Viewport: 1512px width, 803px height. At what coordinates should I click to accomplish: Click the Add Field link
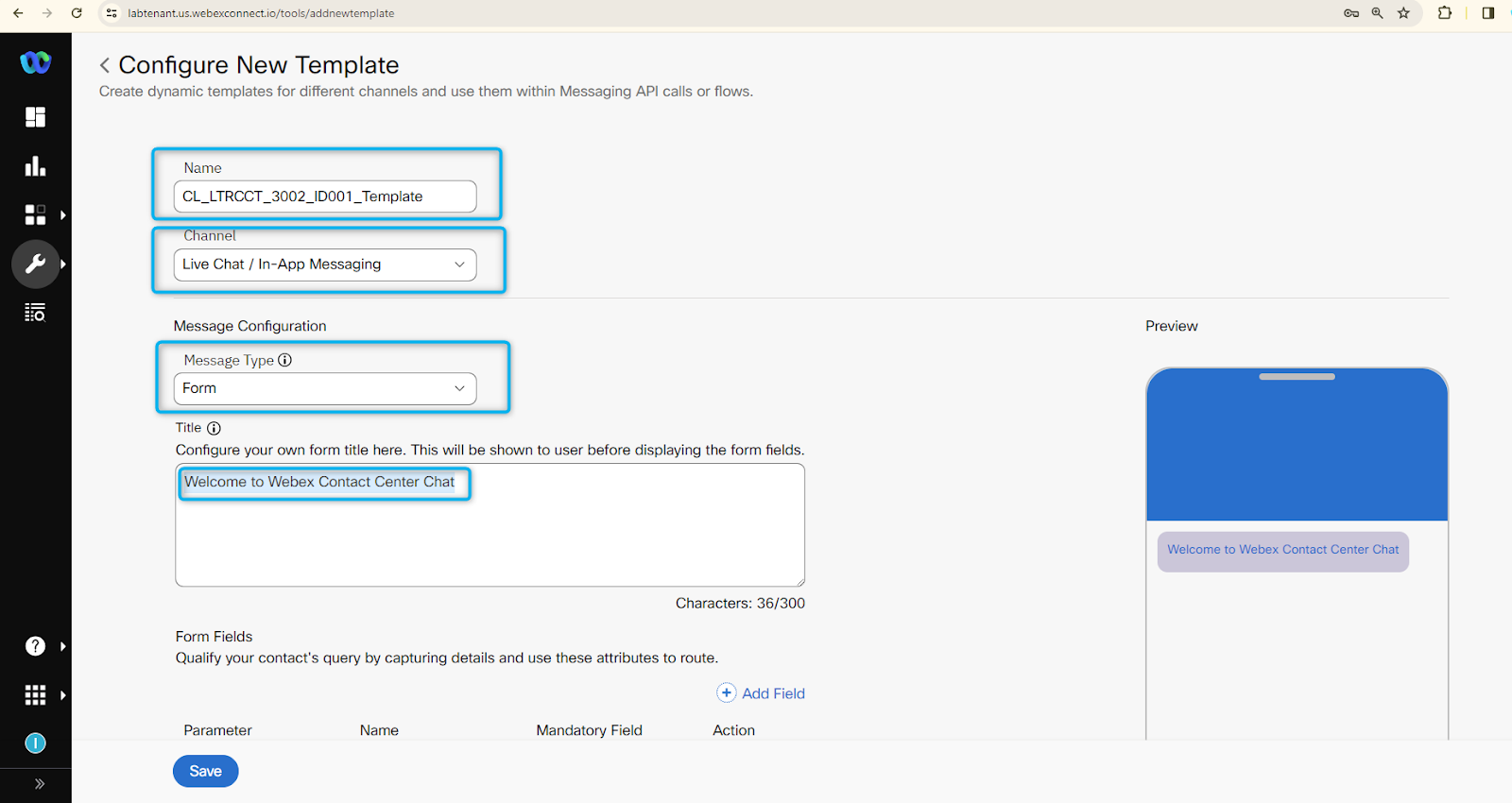tap(761, 693)
